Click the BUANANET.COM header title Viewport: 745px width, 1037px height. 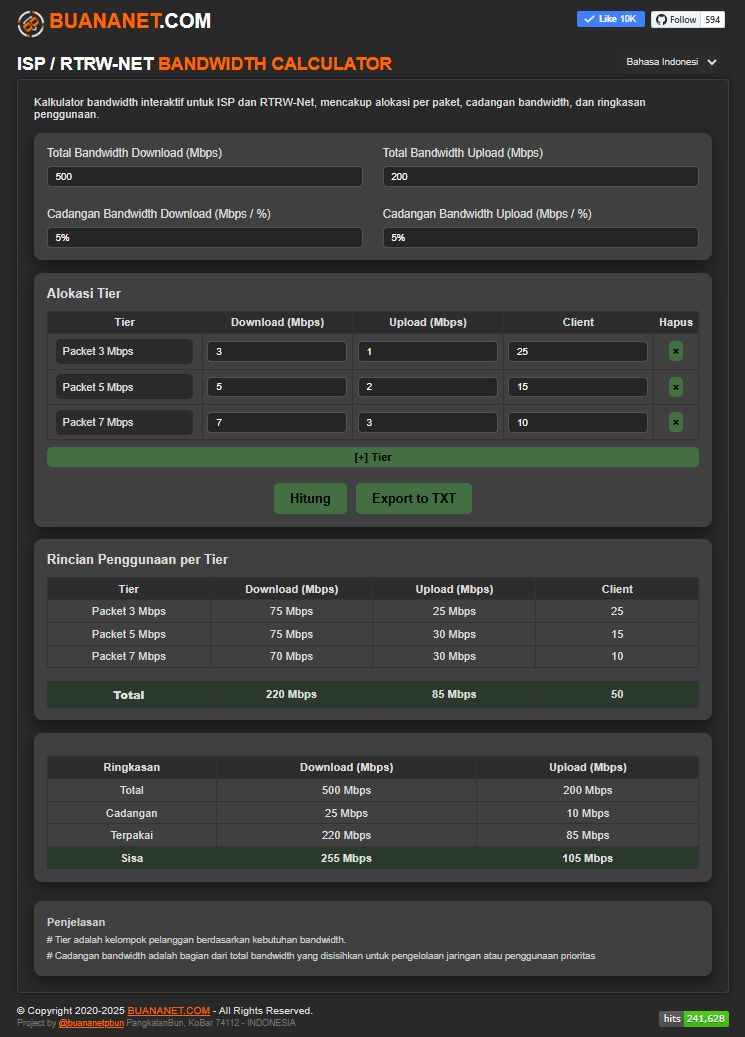pos(130,21)
